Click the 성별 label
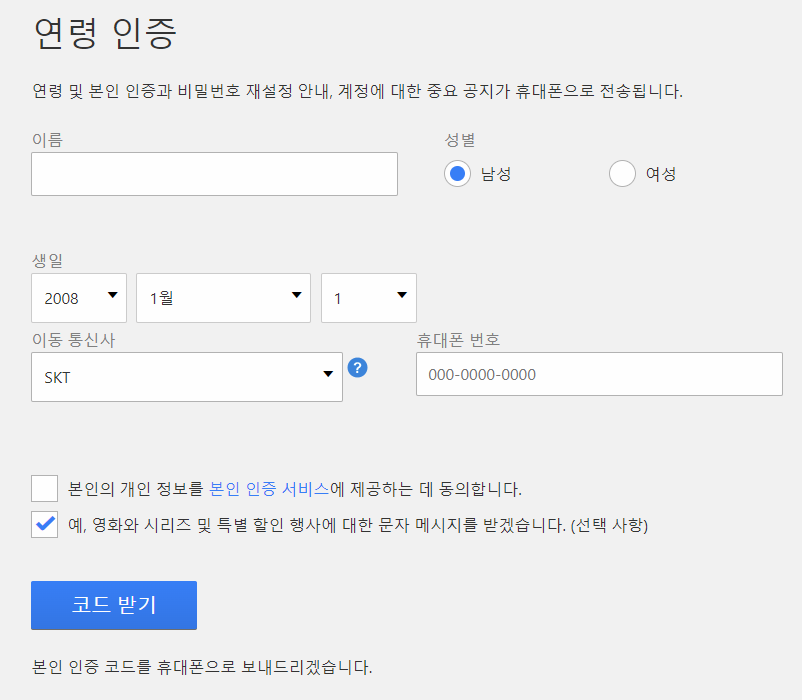 coord(460,140)
